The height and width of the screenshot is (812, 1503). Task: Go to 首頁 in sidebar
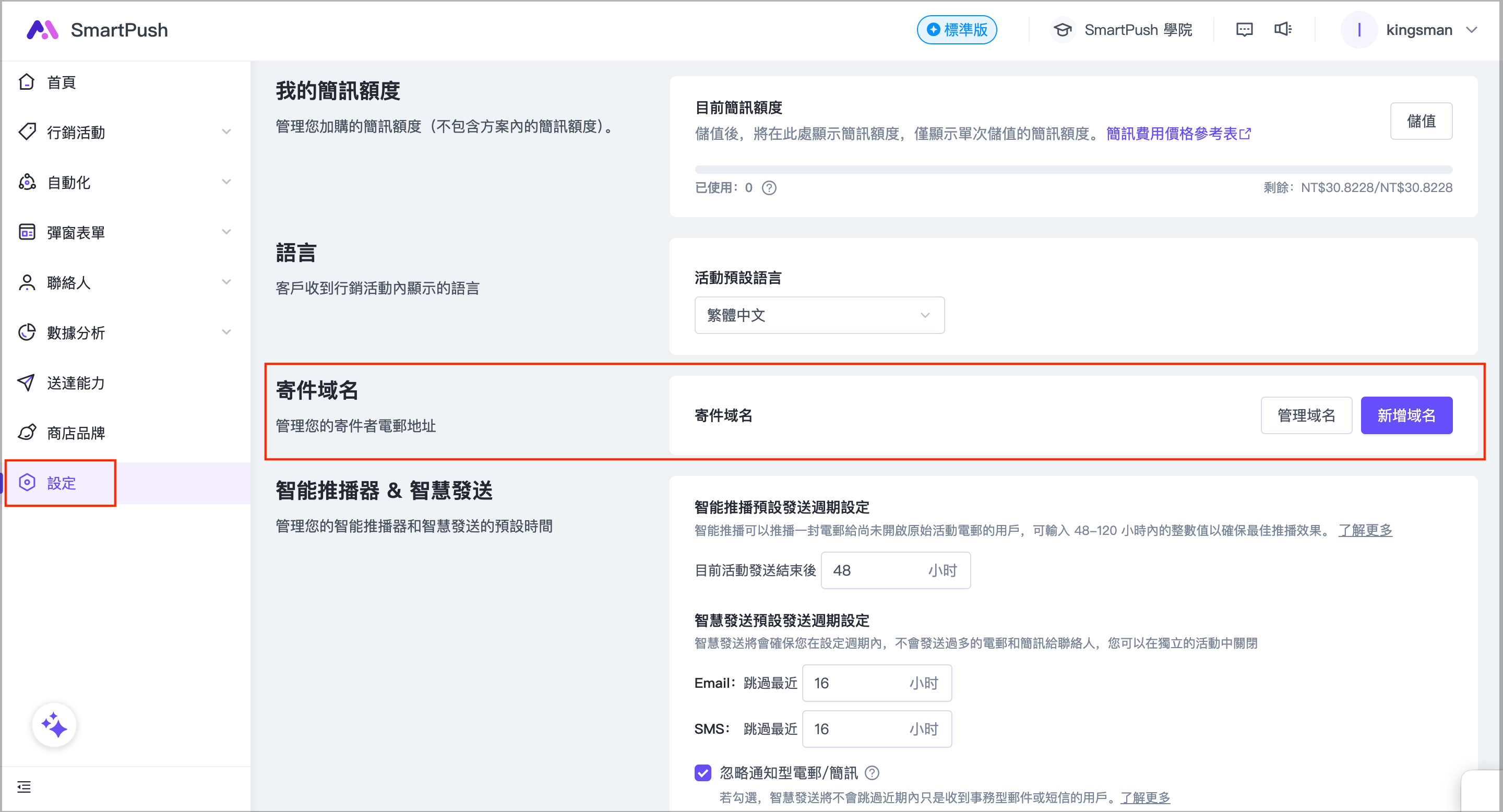(x=61, y=82)
